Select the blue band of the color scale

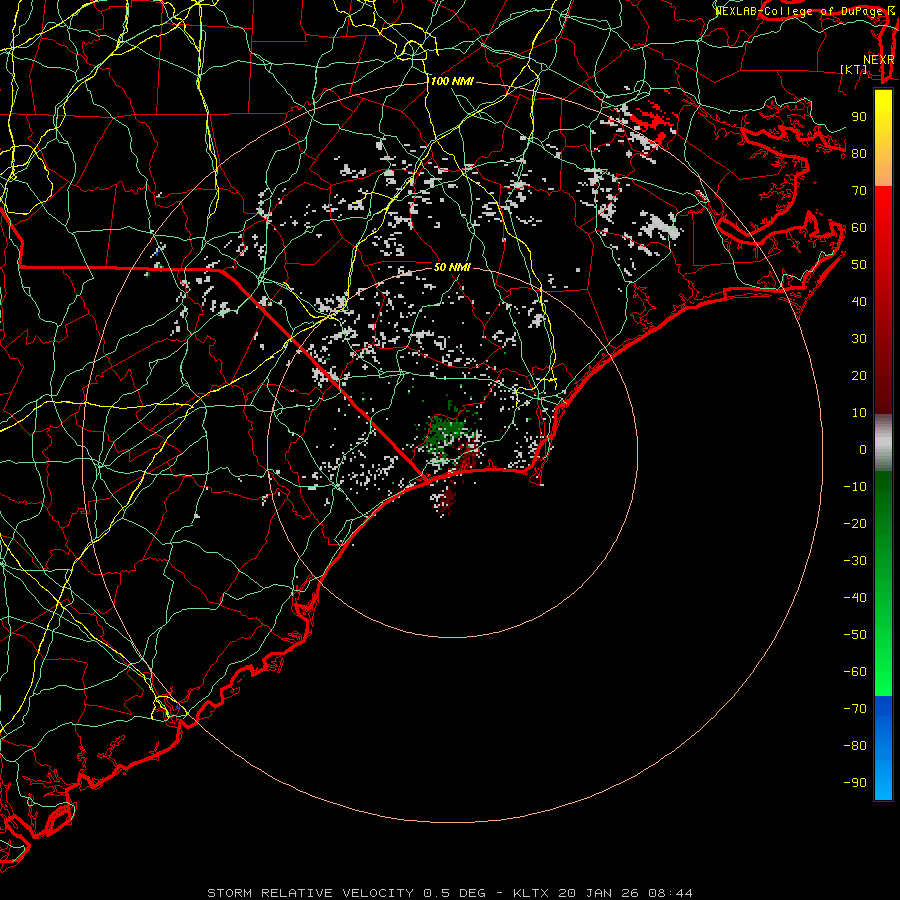(x=883, y=748)
